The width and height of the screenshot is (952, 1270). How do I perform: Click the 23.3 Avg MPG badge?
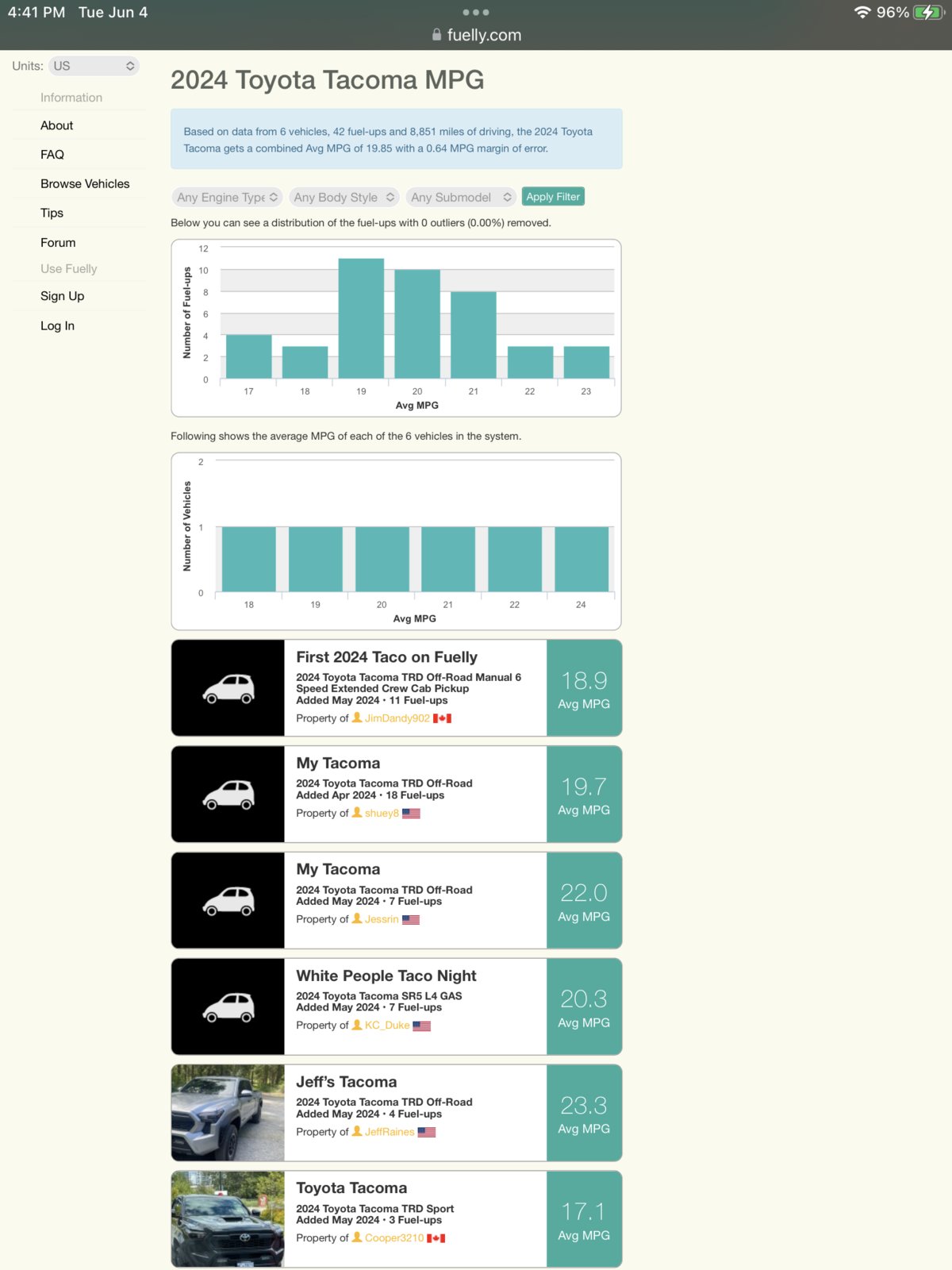click(x=584, y=1113)
